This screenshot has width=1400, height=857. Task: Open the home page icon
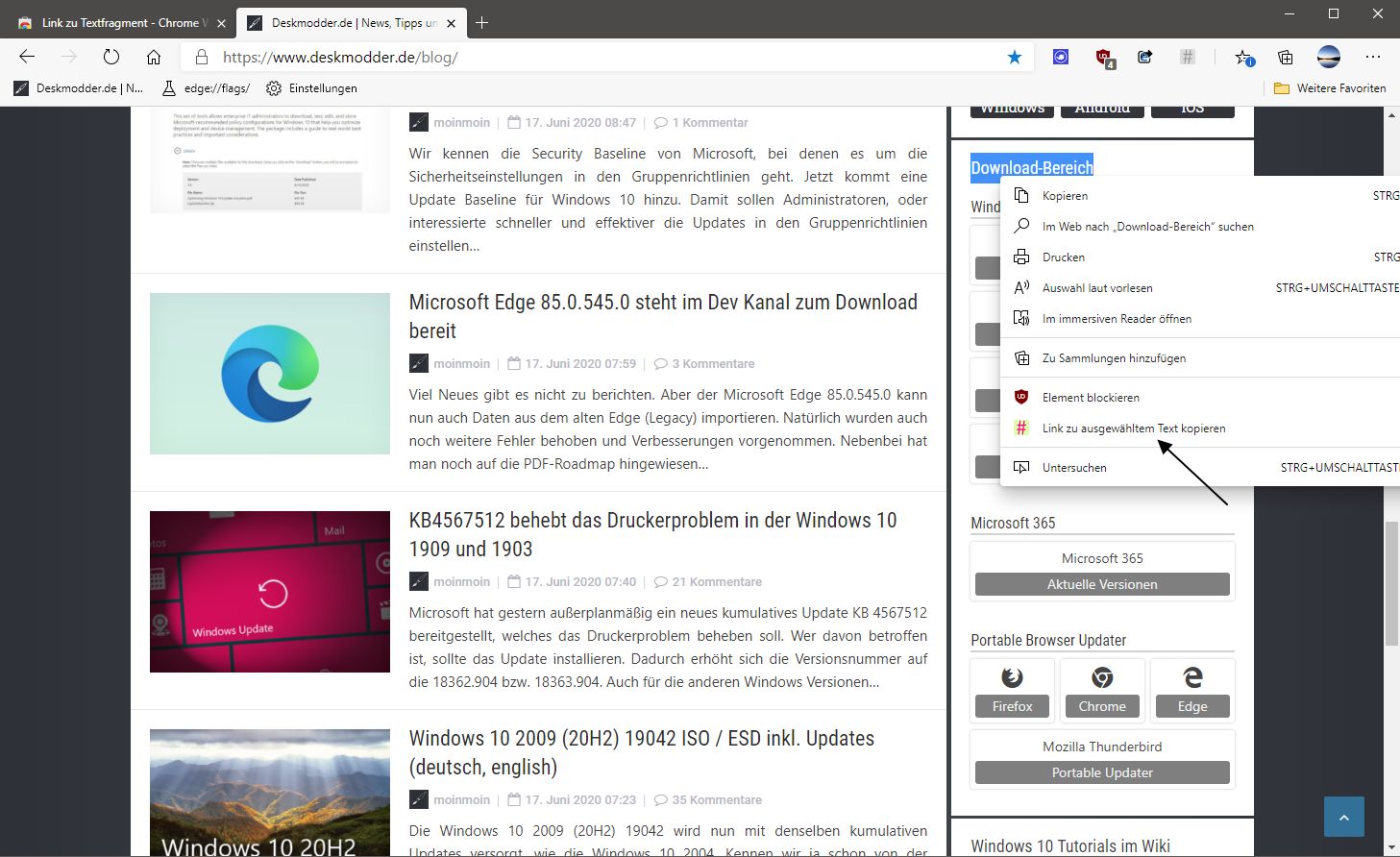point(154,57)
